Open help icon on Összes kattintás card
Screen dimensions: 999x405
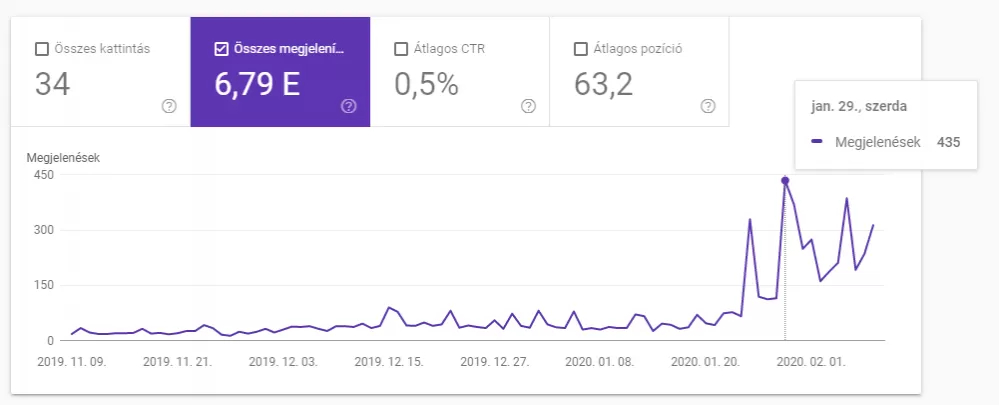pos(169,106)
